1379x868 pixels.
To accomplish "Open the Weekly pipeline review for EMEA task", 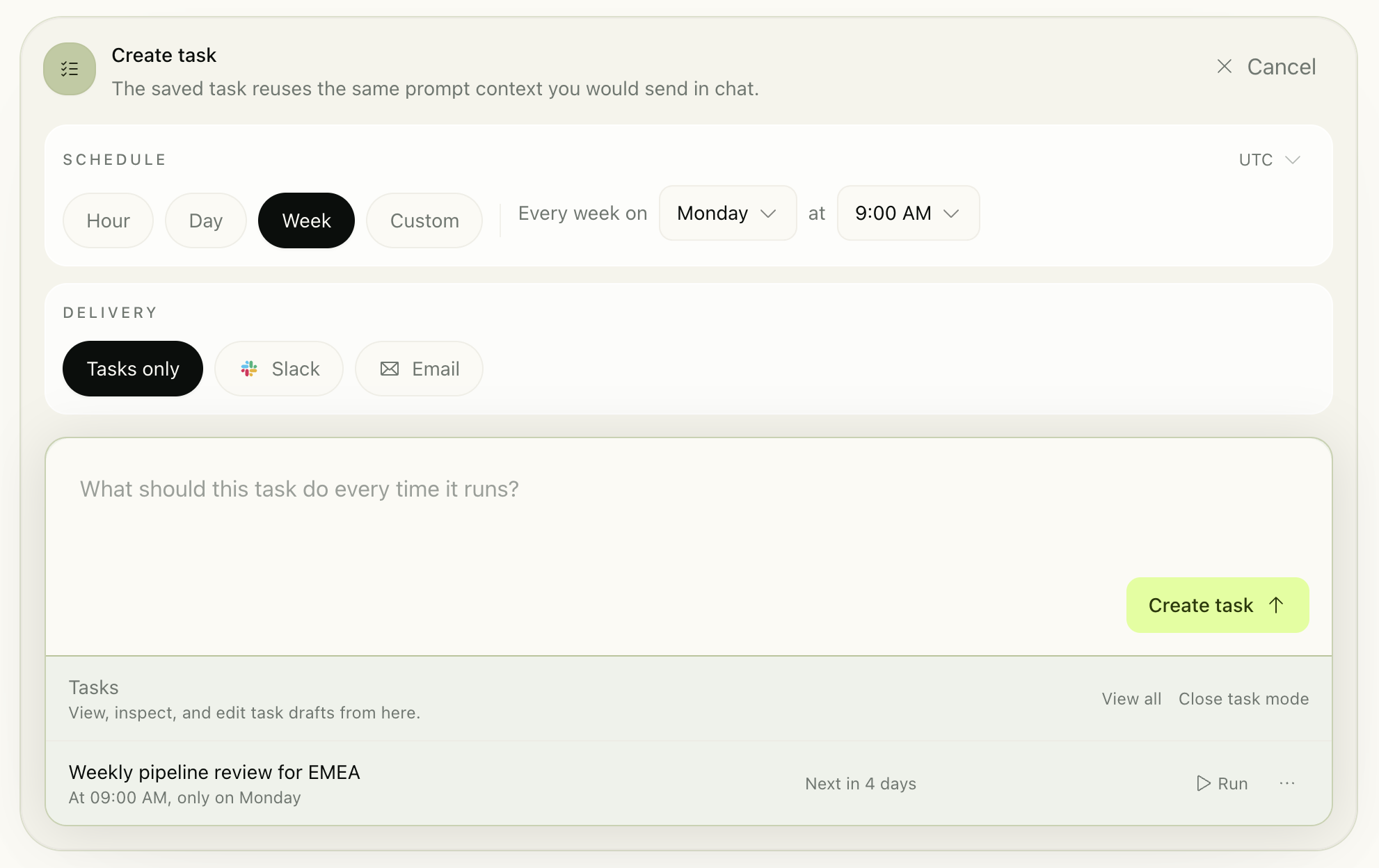I will click(214, 772).
